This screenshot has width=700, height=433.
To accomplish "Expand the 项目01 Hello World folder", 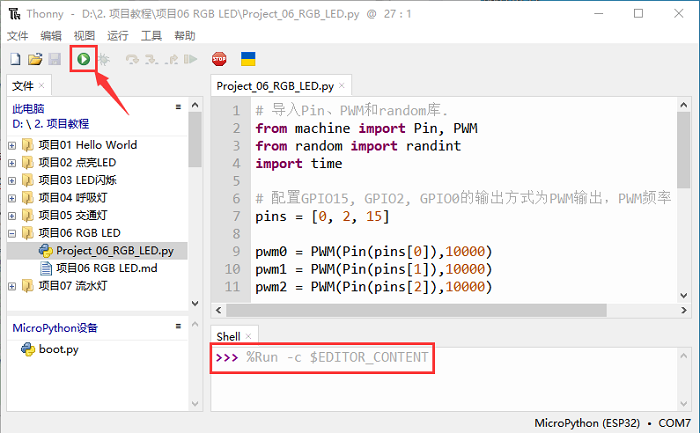I will point(12,145).
